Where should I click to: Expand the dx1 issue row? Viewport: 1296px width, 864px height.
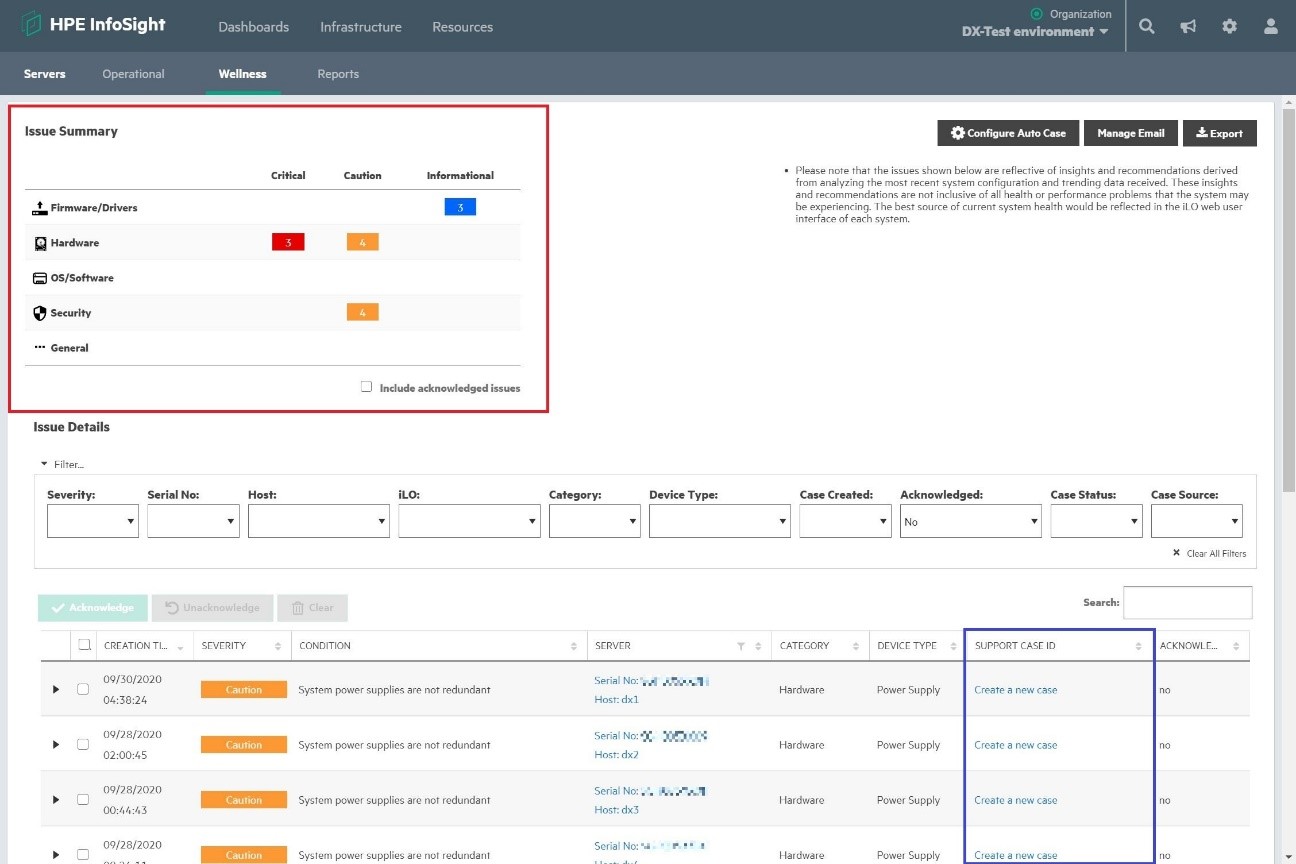(x=56, y=689)
